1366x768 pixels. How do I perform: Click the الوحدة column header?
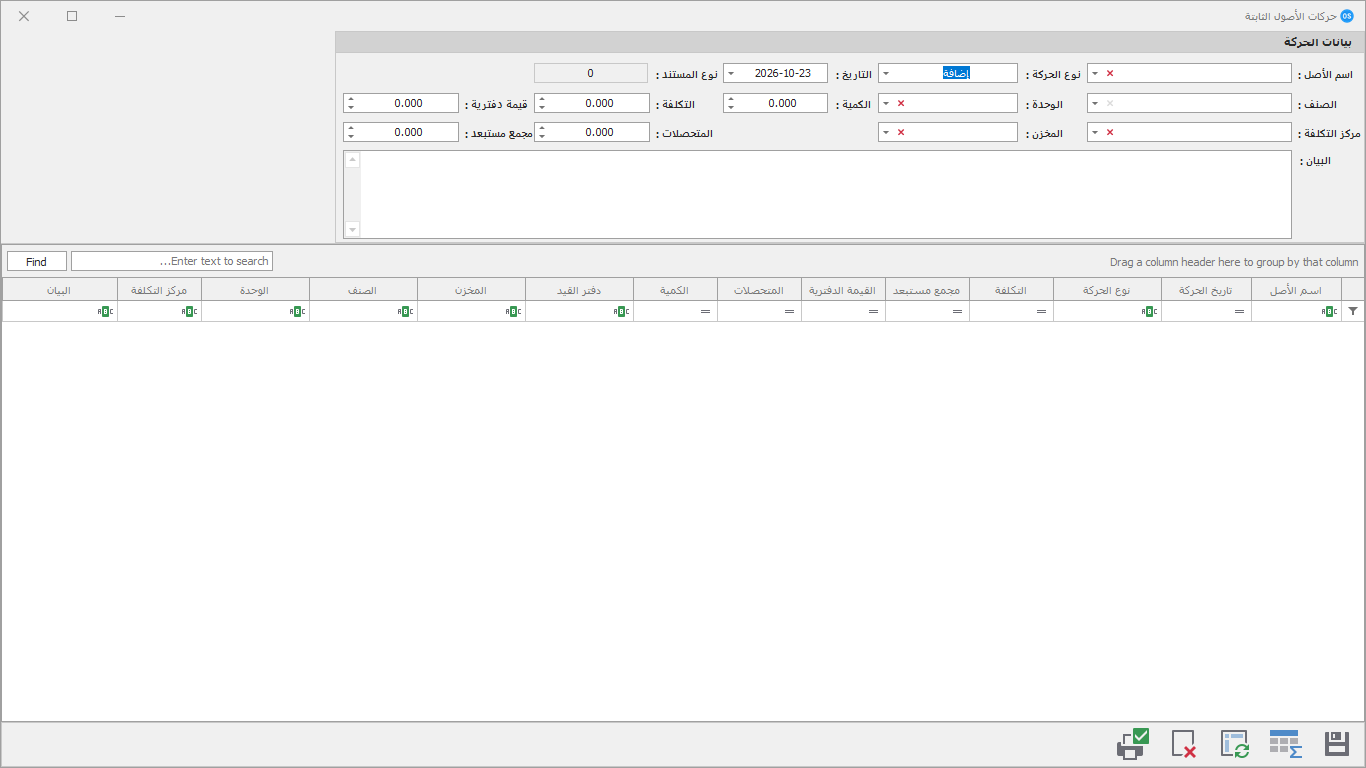pos(256,290)
